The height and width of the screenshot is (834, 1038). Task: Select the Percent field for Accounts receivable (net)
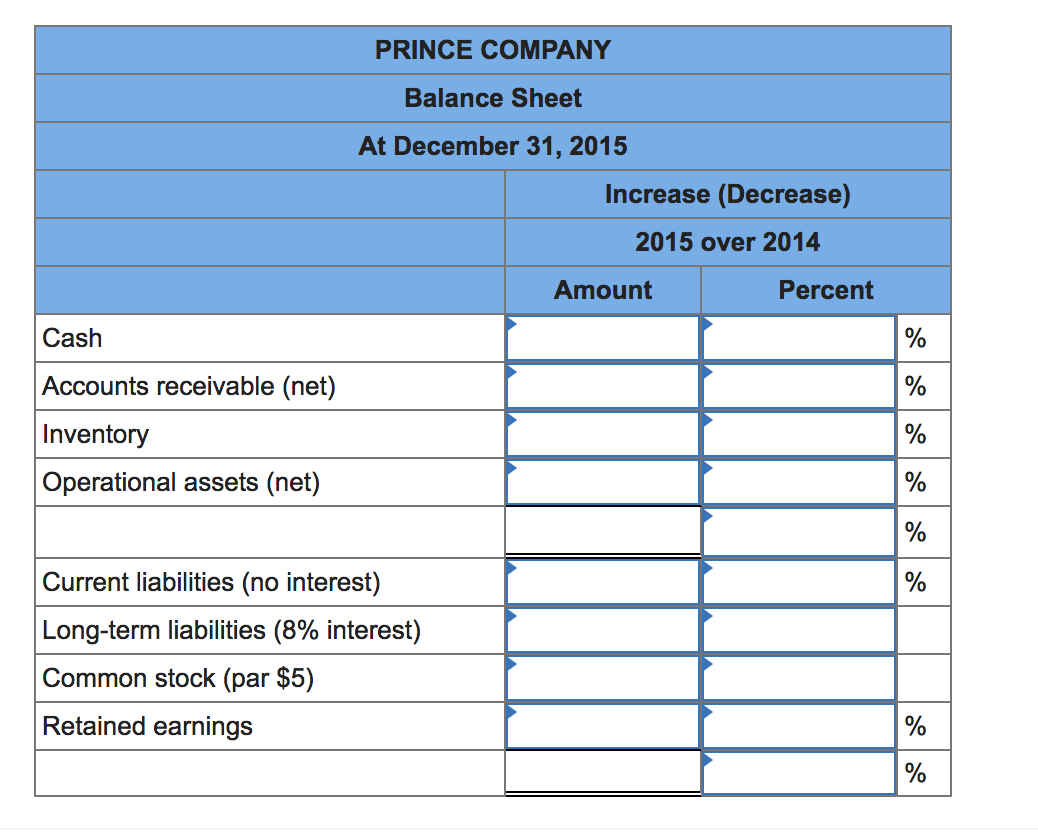click(798, 386)
